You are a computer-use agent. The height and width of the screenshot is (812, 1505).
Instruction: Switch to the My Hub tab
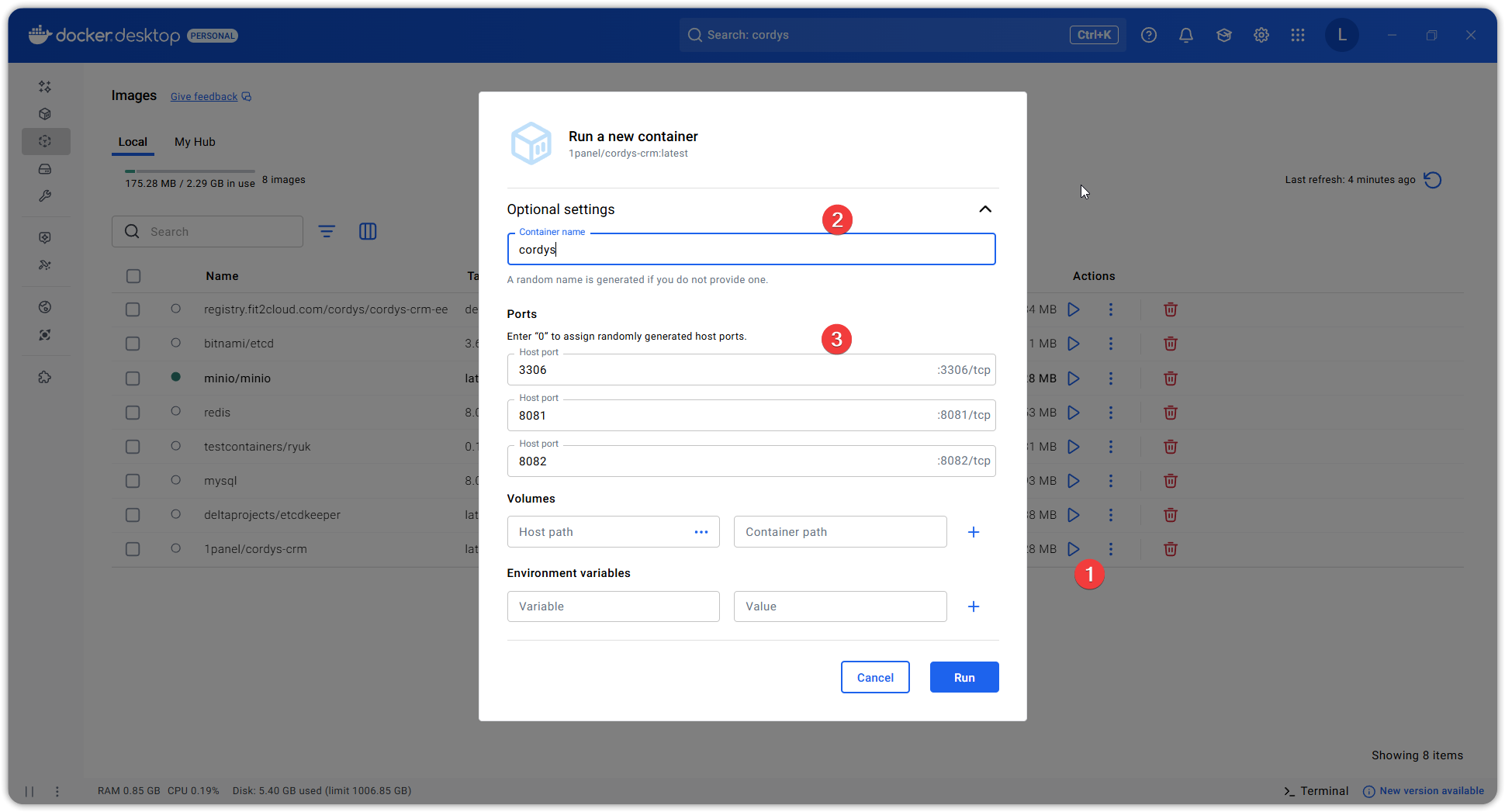pyautogui.click(x=195, y=142)
